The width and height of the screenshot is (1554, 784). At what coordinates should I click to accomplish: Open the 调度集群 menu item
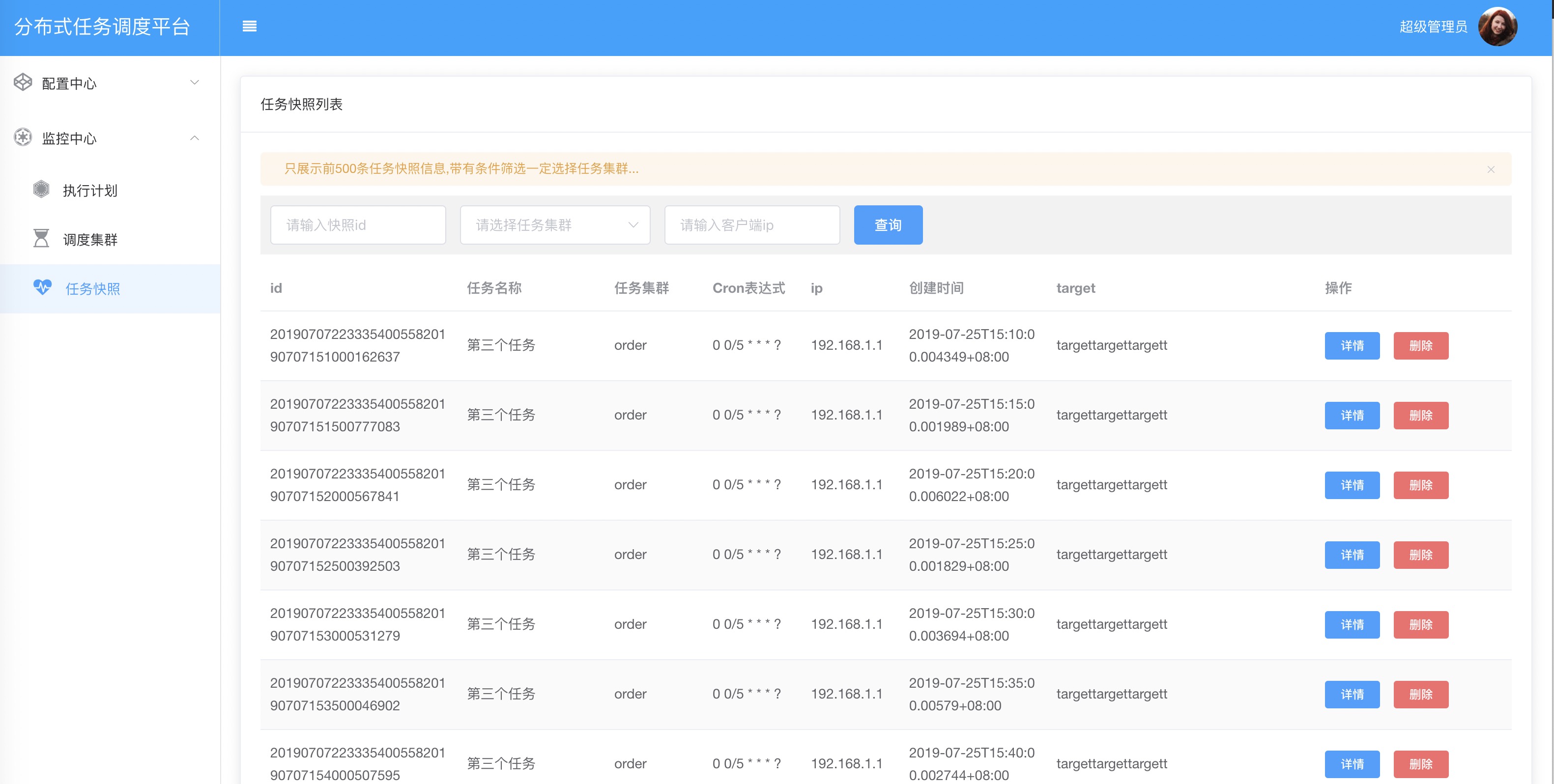point(90,239)
